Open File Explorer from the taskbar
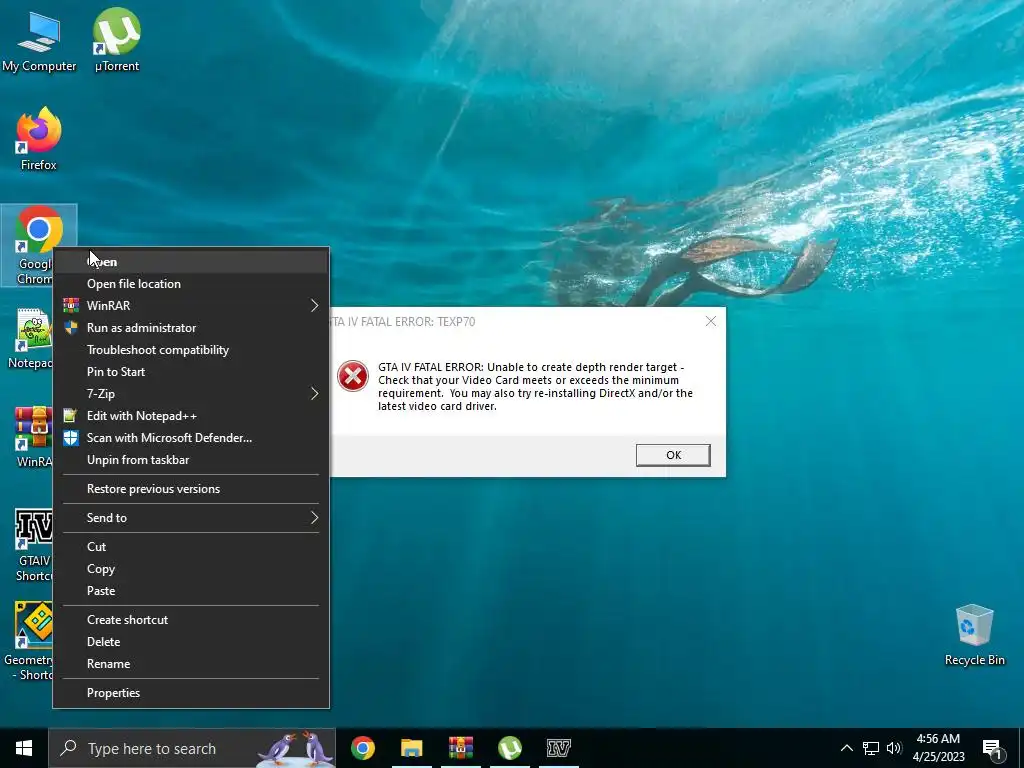Image resolution: width=1024 pixels, height=768 pixels. pyautogui.click(x=411, y=748)
